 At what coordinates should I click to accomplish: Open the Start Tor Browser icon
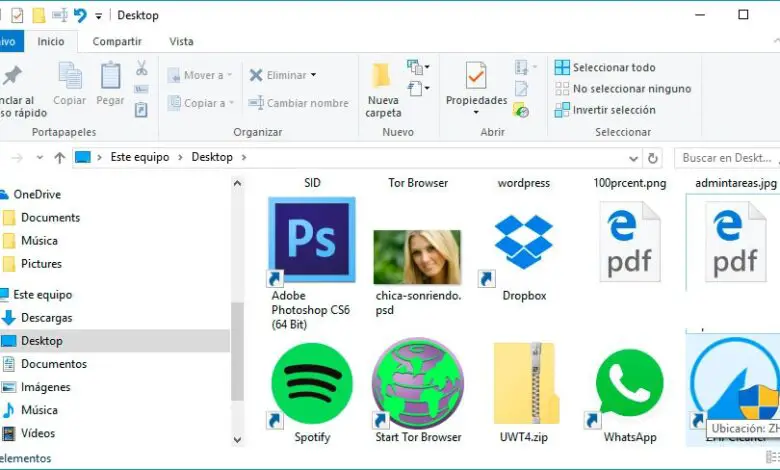click(418, 383)
